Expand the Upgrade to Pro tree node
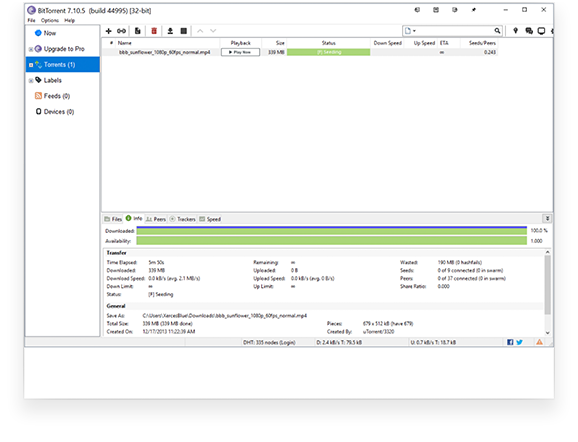This screenshot has width=578, height=442. click(31, 49)
